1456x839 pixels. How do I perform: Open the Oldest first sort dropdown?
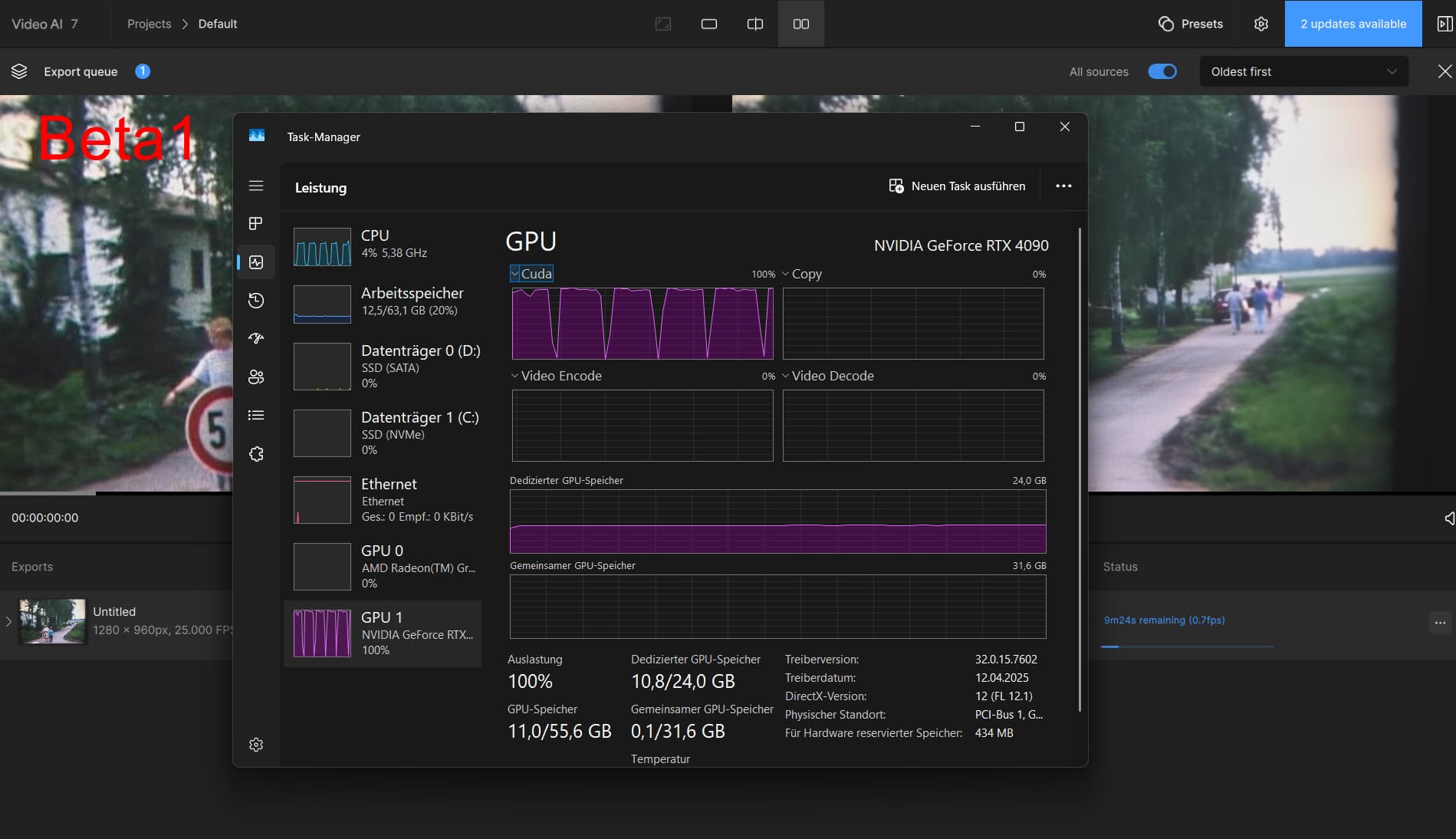pyautogui.click(x=1303, y=71)
